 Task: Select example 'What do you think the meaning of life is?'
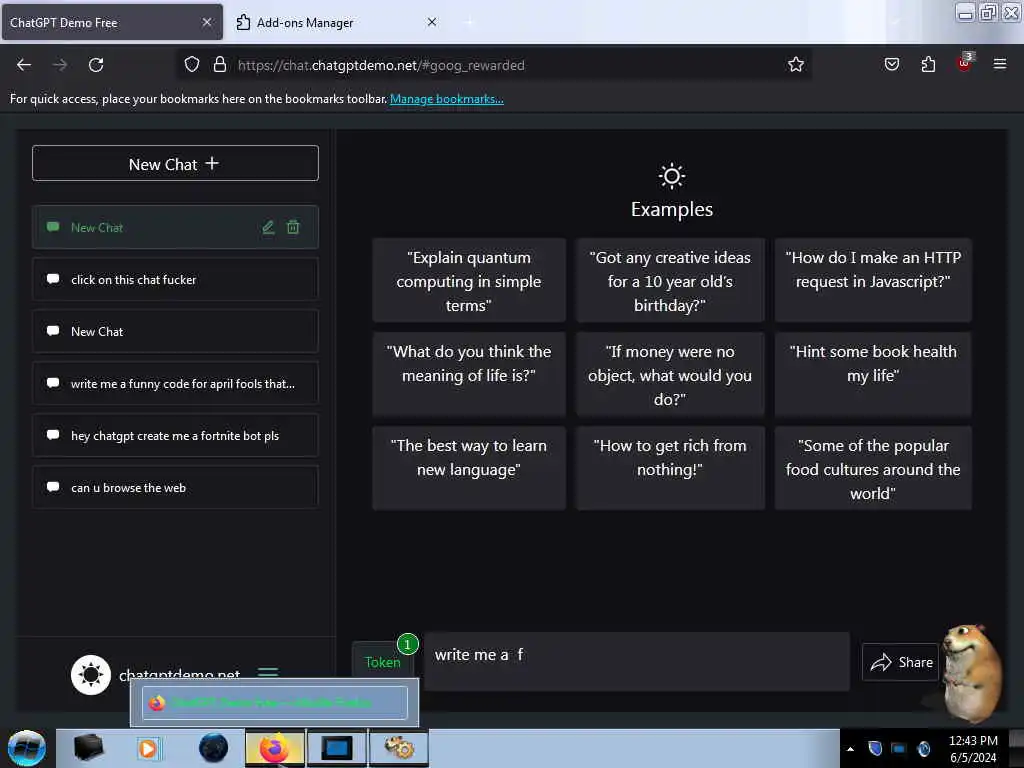pos(469,374)
